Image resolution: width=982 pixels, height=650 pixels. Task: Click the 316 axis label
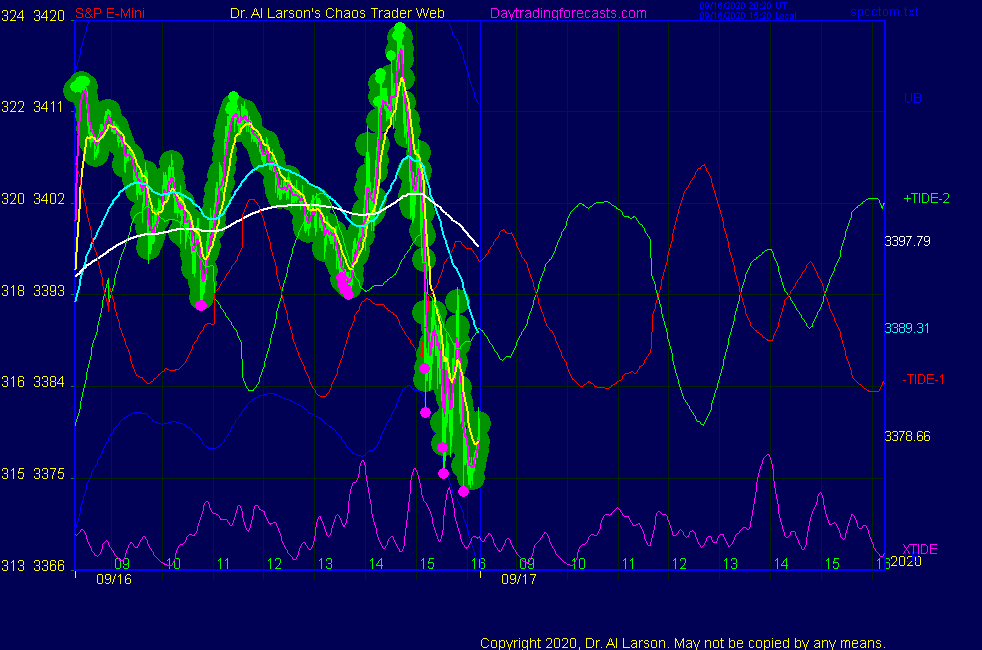[13, 382]
